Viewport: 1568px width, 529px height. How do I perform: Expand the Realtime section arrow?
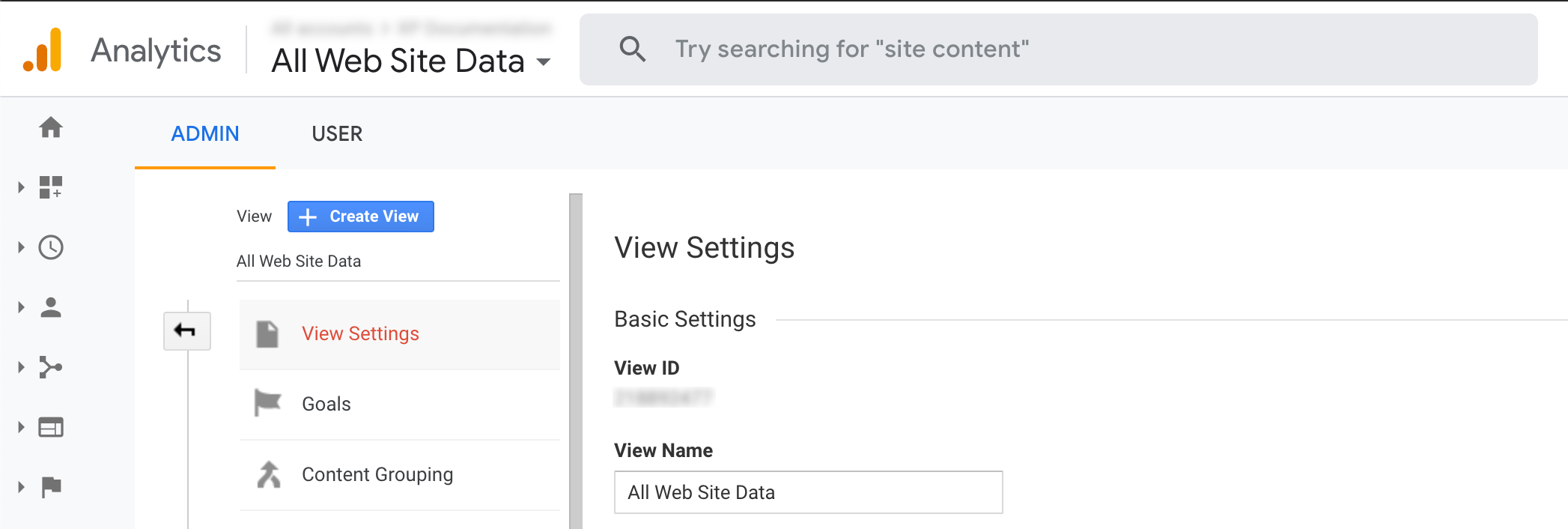tap(21, 247)
